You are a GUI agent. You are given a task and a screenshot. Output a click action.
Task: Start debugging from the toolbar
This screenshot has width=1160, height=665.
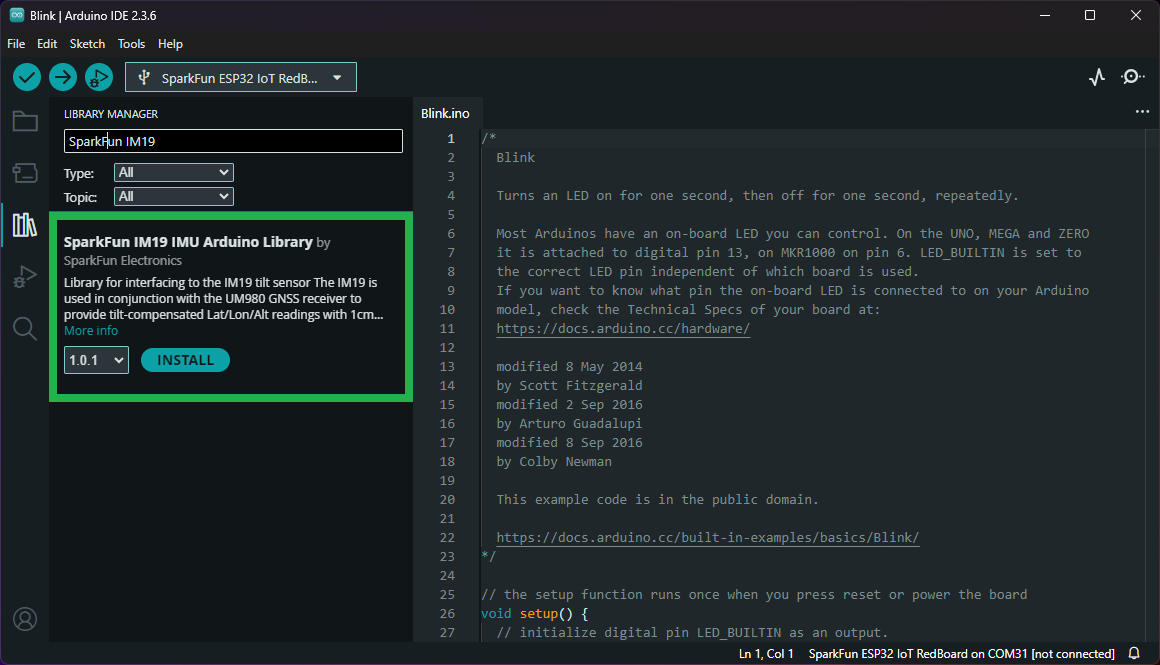(x=98, y=77)
